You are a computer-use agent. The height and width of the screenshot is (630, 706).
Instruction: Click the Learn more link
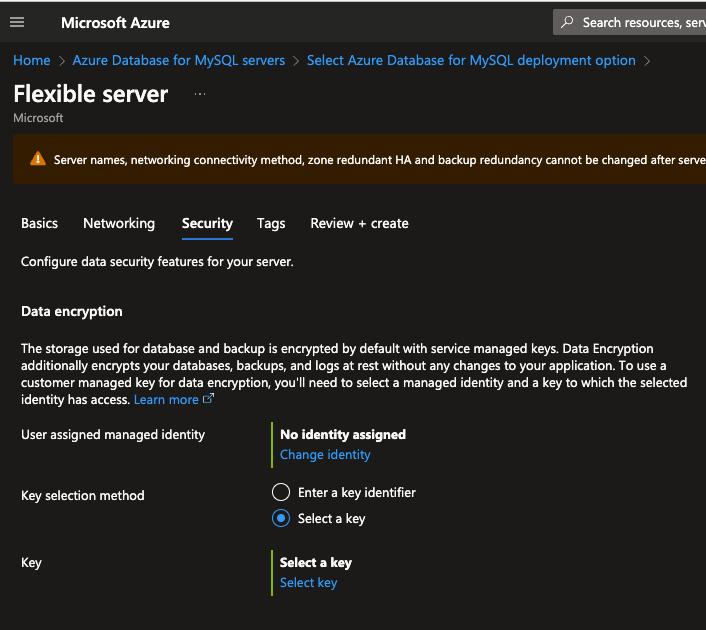click(x=166, y=399)
